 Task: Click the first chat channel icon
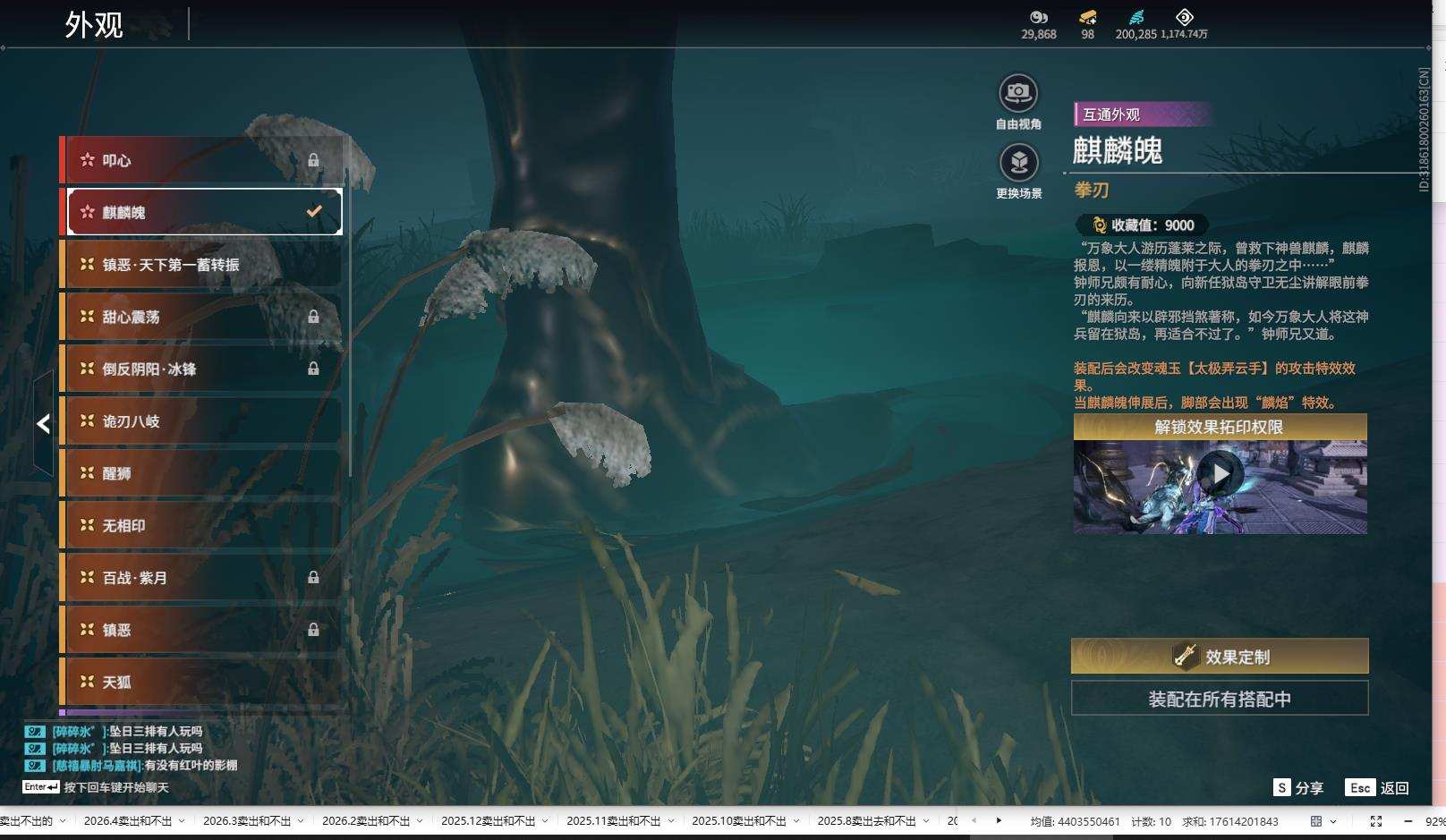pyautogui.click(x=35, y=731)
